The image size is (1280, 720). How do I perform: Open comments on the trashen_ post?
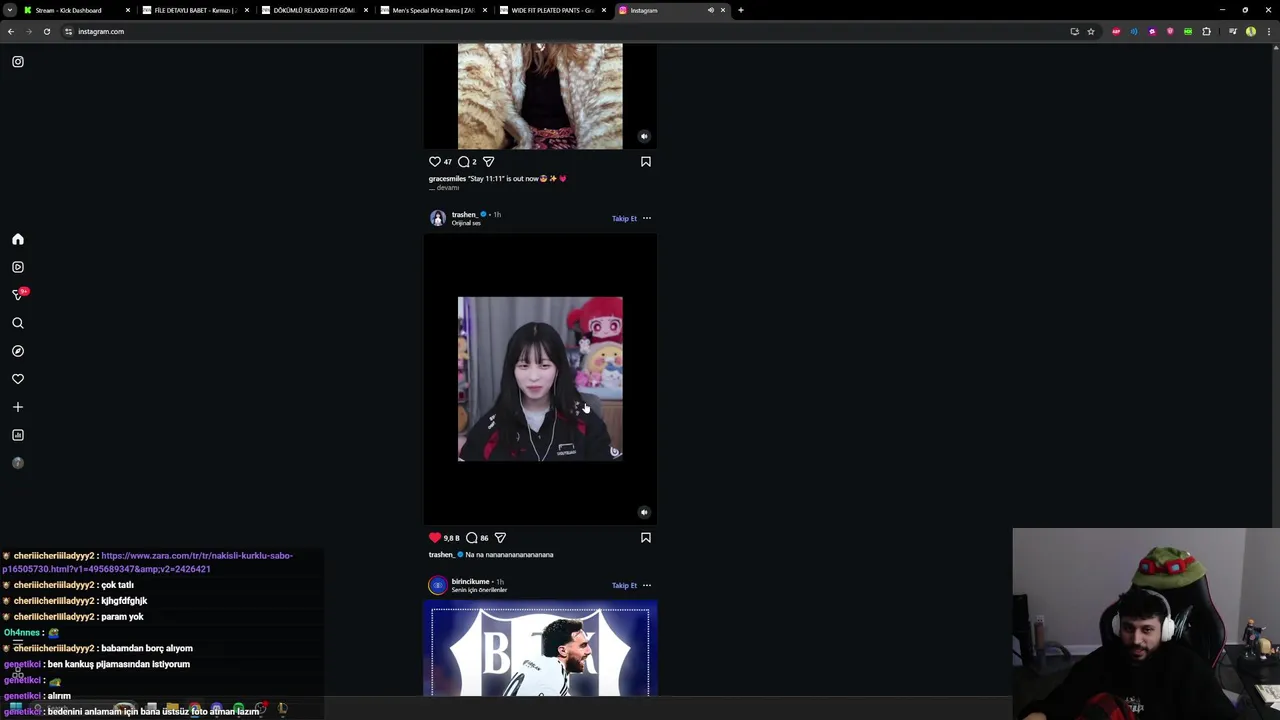[472, 538]
